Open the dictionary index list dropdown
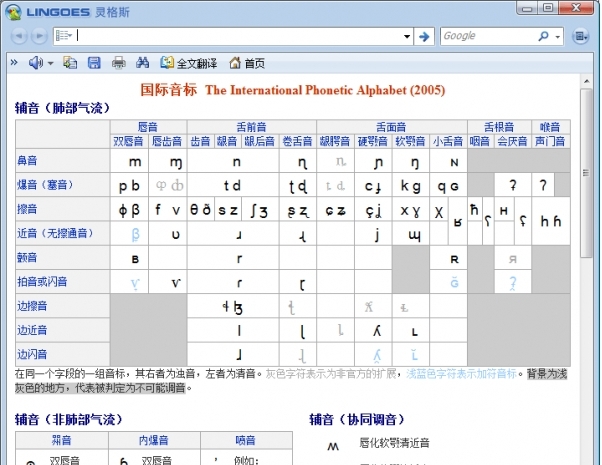The image size is (602, 465). 64,36
